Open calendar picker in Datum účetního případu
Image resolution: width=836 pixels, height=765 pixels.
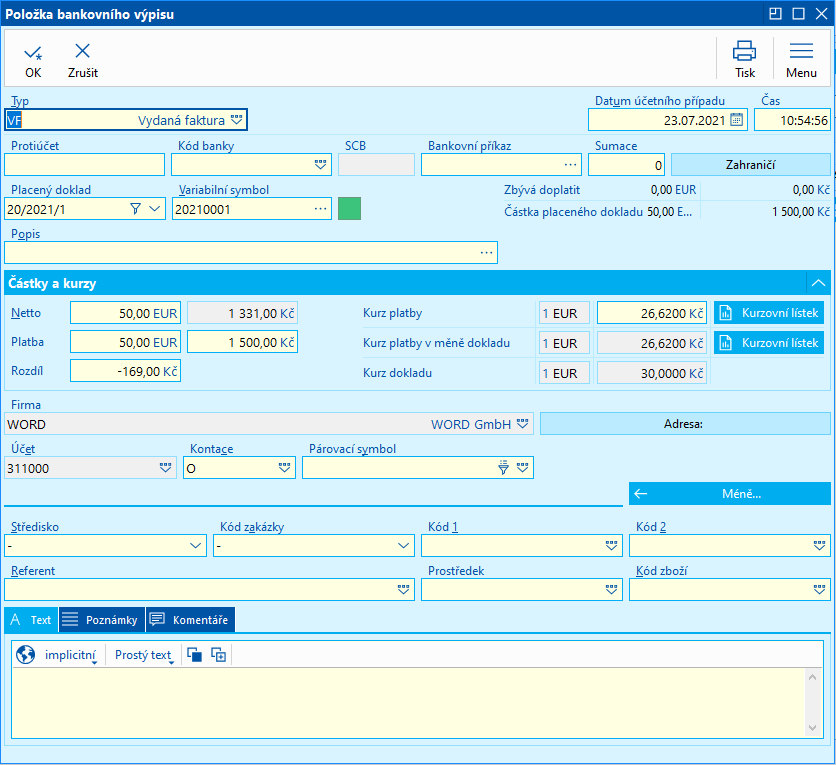(737, 119)
